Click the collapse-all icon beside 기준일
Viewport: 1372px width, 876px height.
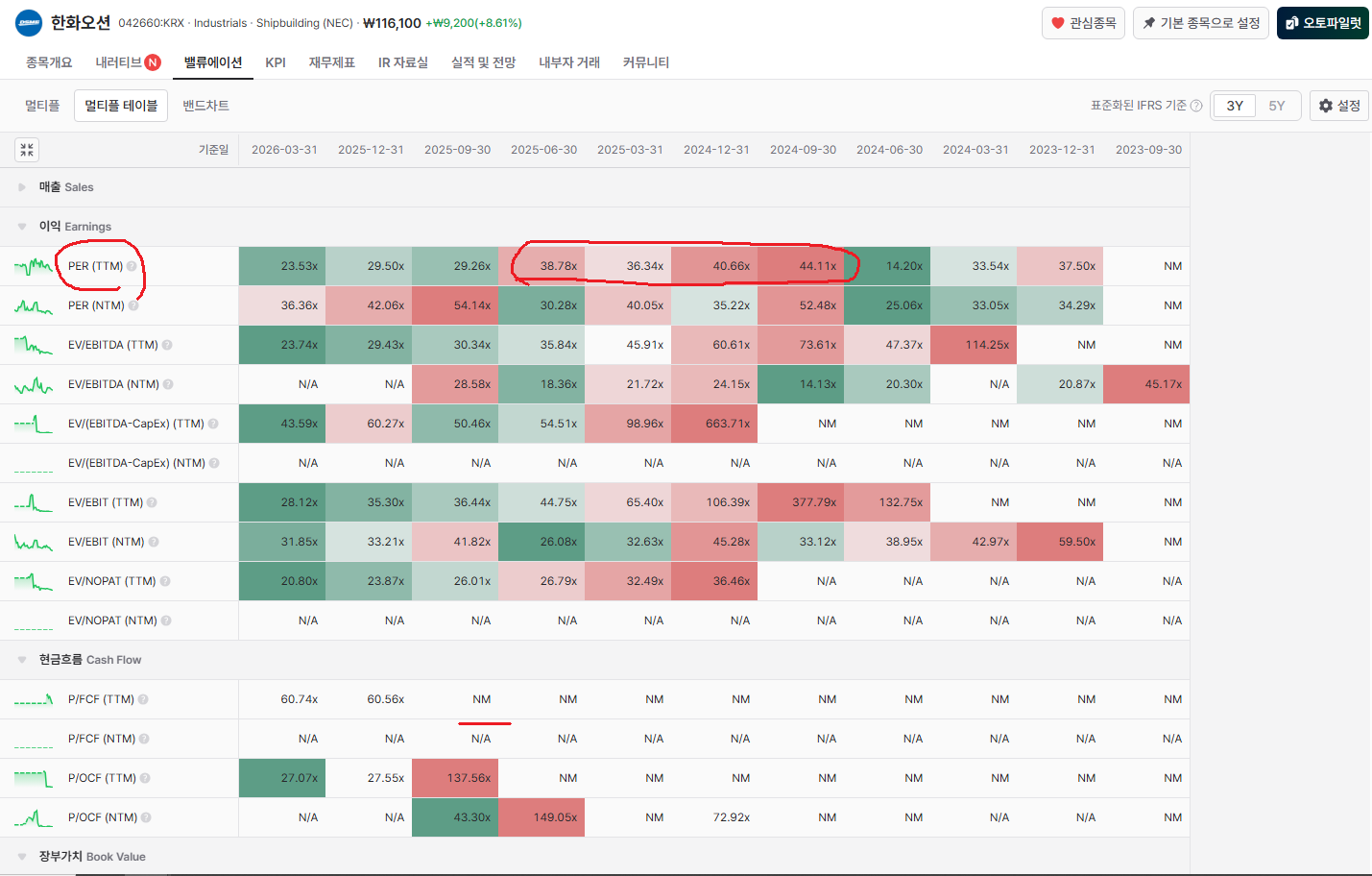tap(27, 150)
